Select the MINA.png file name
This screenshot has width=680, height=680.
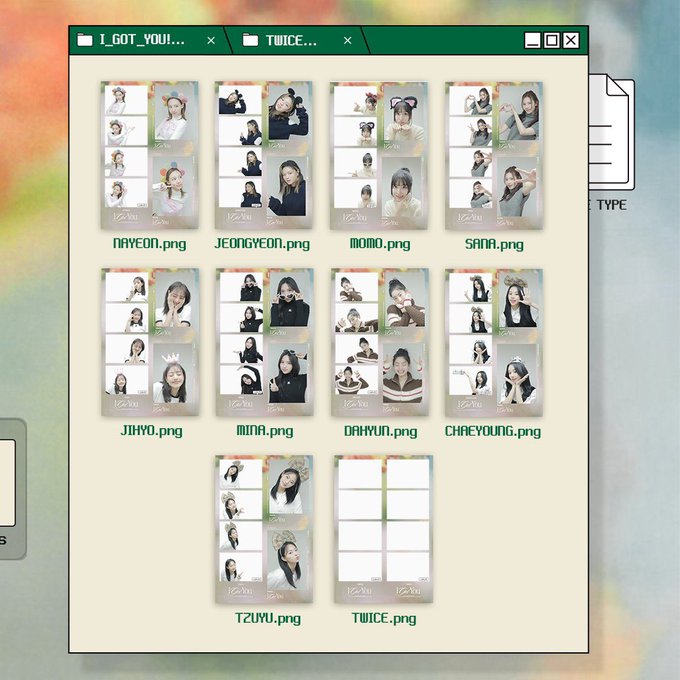(265, 431)
